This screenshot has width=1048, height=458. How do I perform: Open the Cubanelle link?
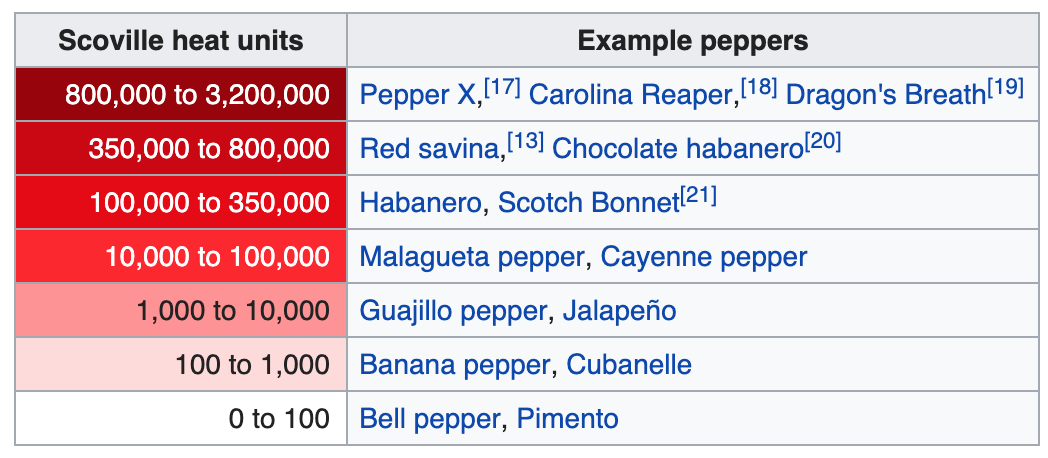click(x=629, y=365)
